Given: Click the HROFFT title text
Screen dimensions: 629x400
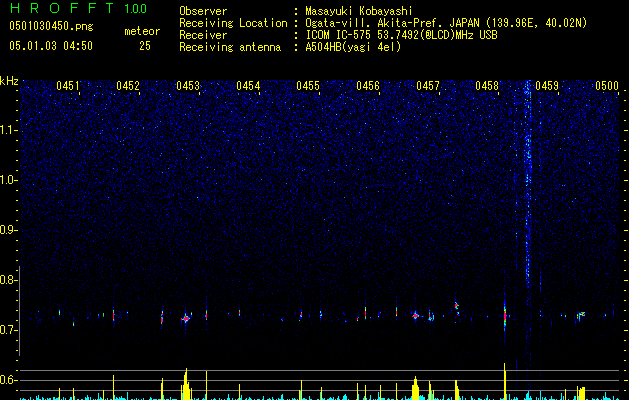Looking at the screenshot, I should click(63, 8).
